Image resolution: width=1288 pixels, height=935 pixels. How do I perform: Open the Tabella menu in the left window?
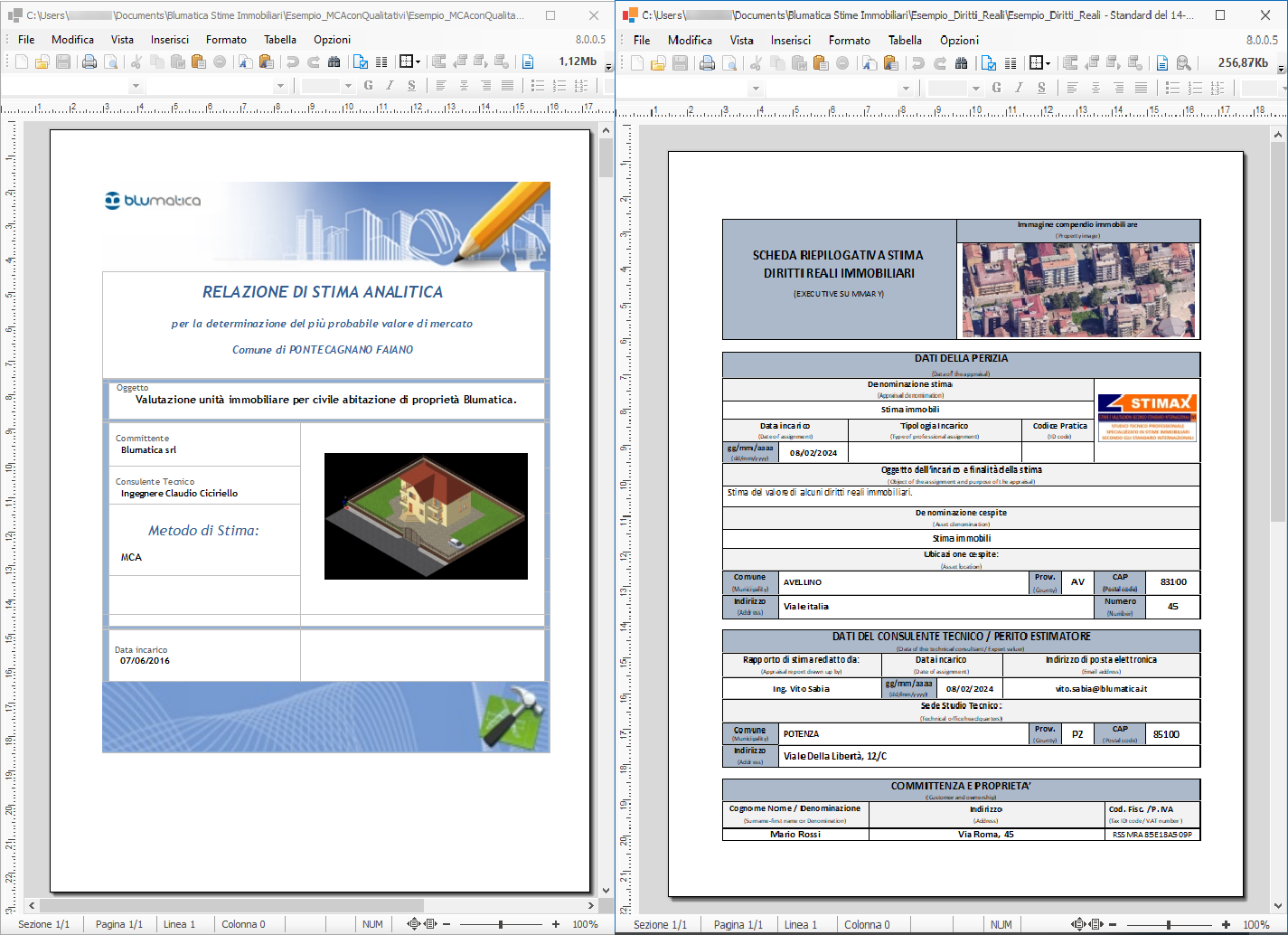click(279, 40)
